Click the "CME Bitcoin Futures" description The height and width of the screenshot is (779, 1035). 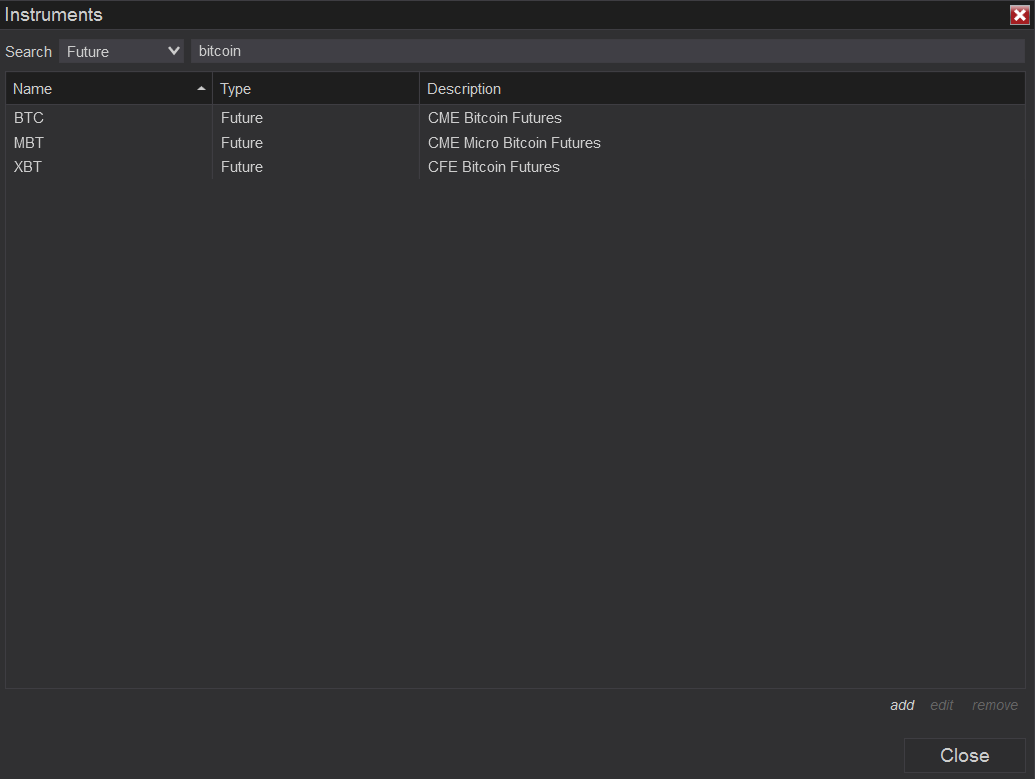click(x=495, y=118)
